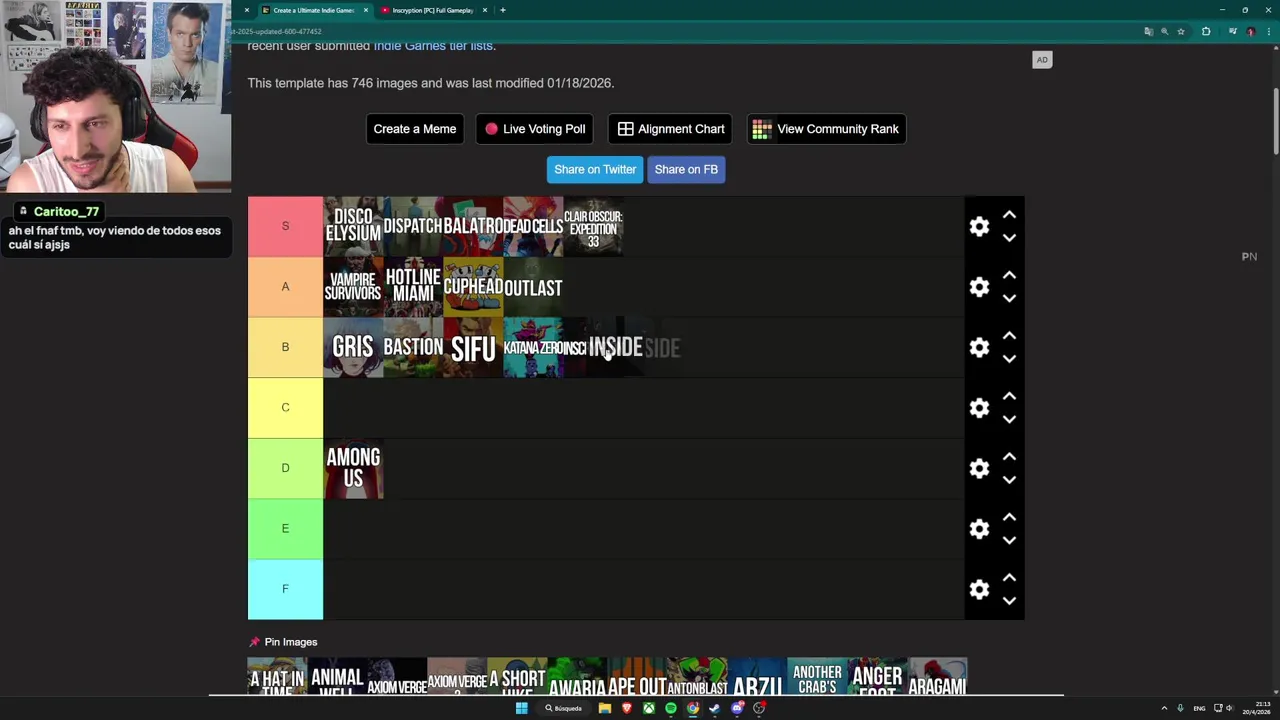
Task: Open the Indie Games tier lists link
Action: tap(433, 47)
